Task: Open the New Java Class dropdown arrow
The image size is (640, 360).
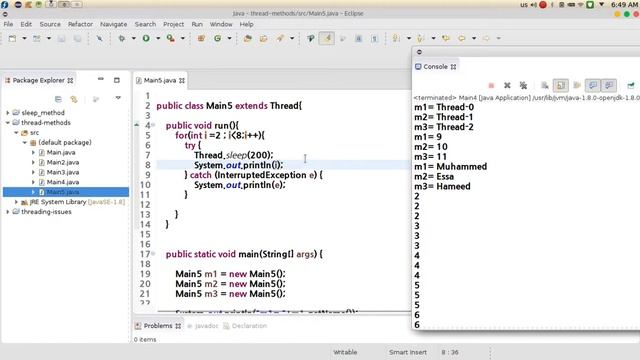Action: click(x=229, y=38)
